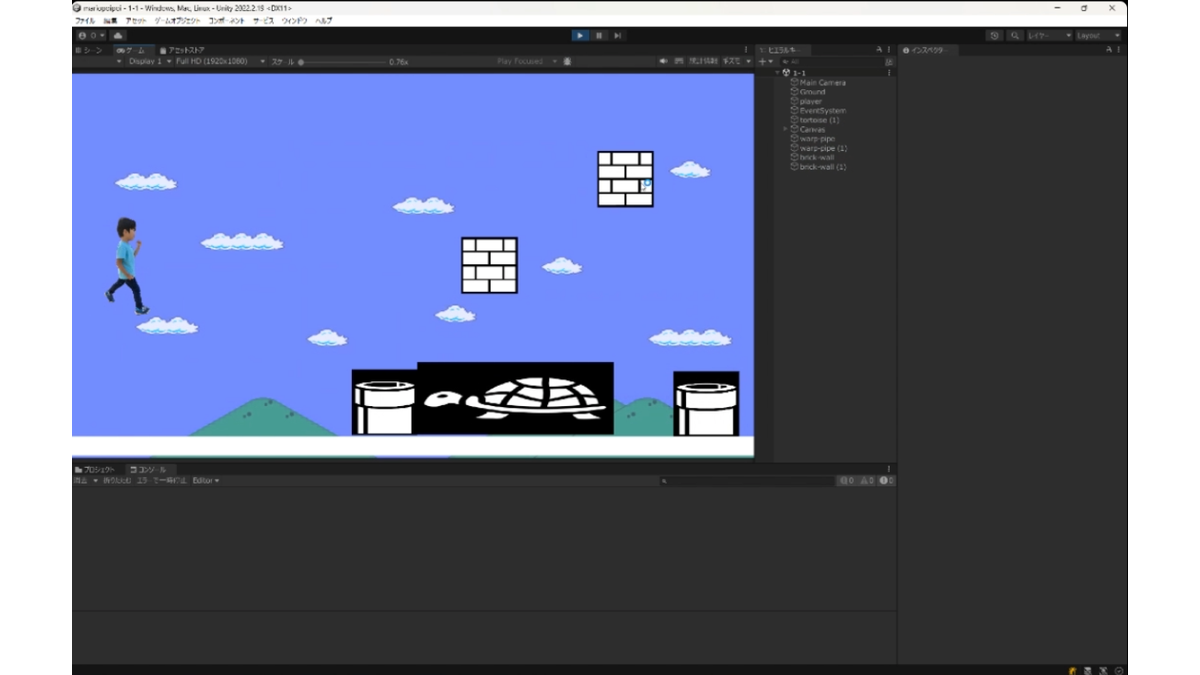The image size is (1200, 675).
Task: Select tortoise (1) in the Hierarchy
Action: tap(820, 120)
